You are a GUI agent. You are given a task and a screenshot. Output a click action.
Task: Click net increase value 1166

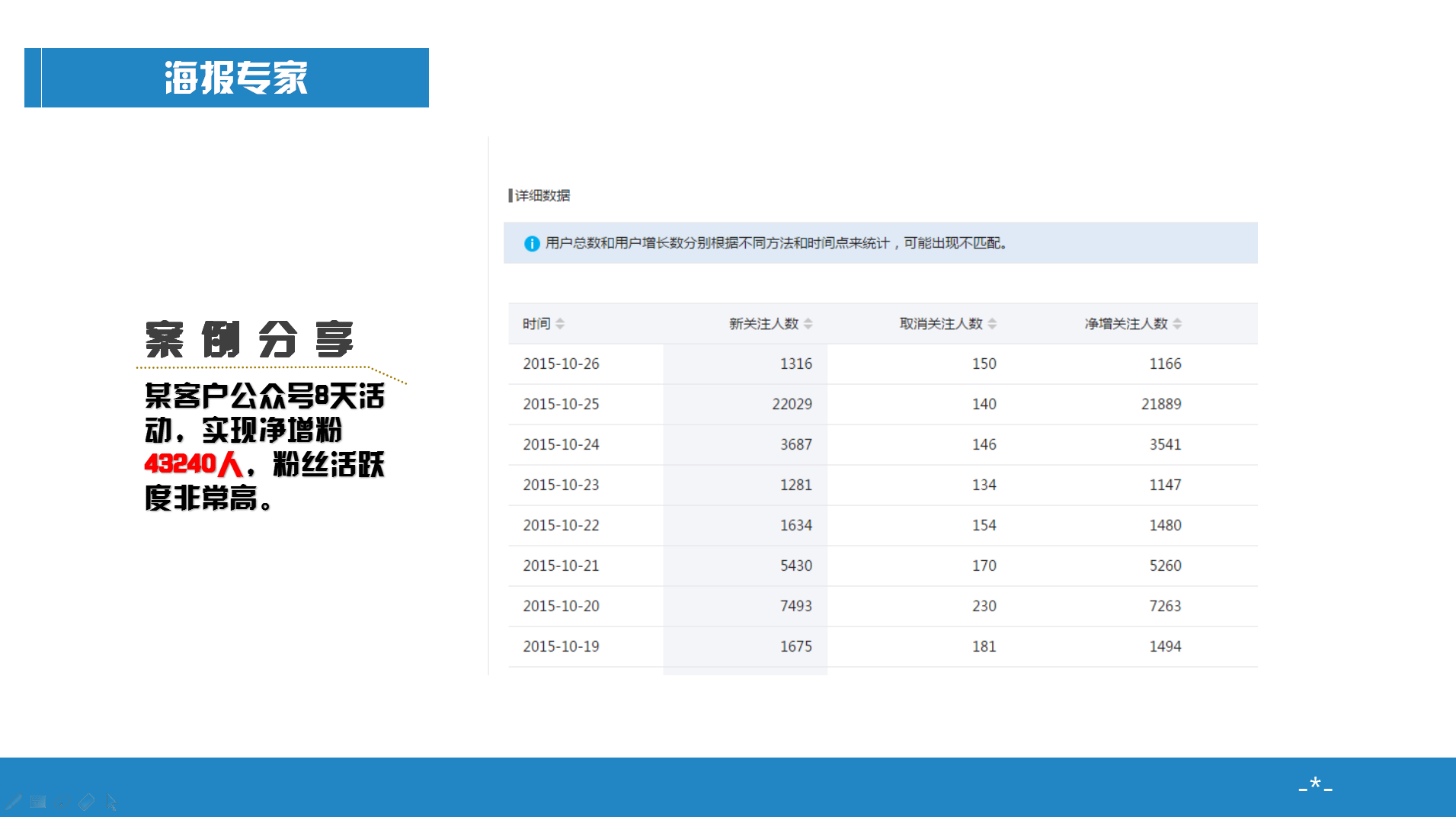pos(1166,364)
